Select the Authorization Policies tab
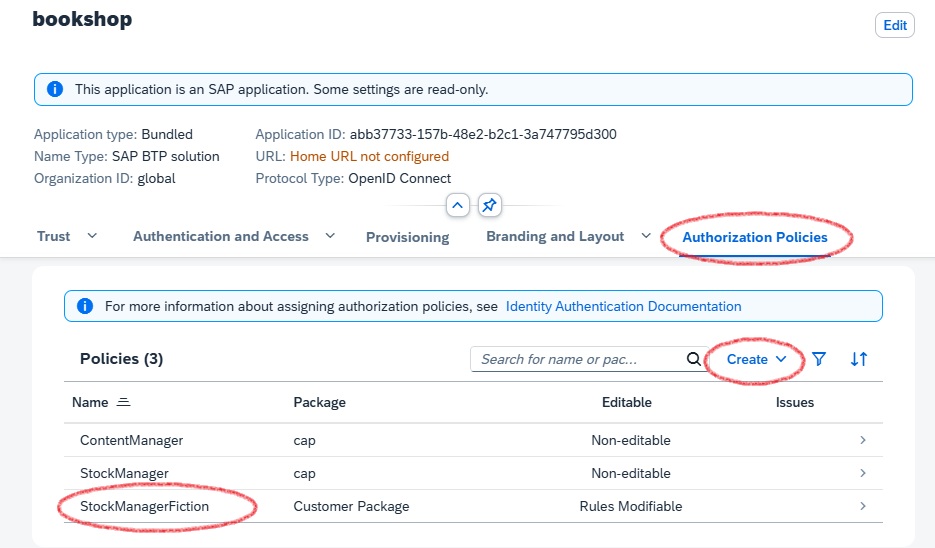The image size is (935, 548). coord(755,237)
